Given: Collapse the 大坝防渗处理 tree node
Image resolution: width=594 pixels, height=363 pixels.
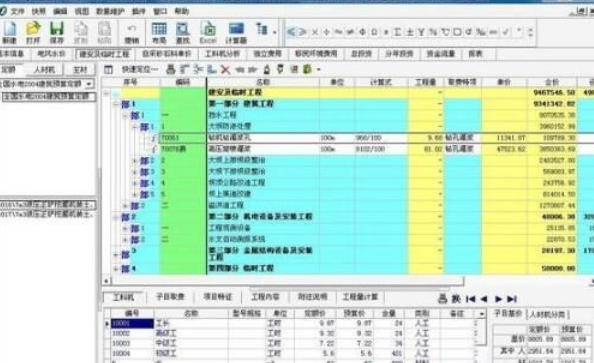Looking at the screenshot, I should [x=135, y=127].
